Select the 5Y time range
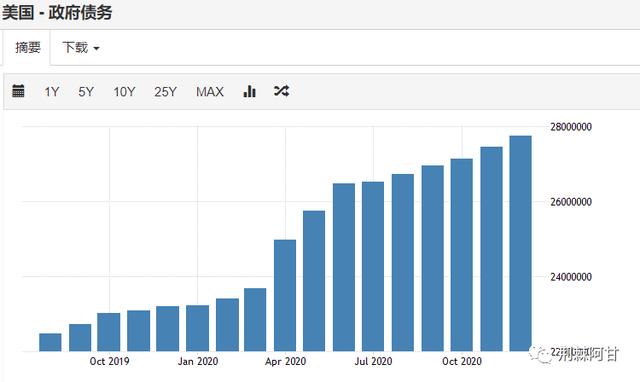 click(86, 91)
